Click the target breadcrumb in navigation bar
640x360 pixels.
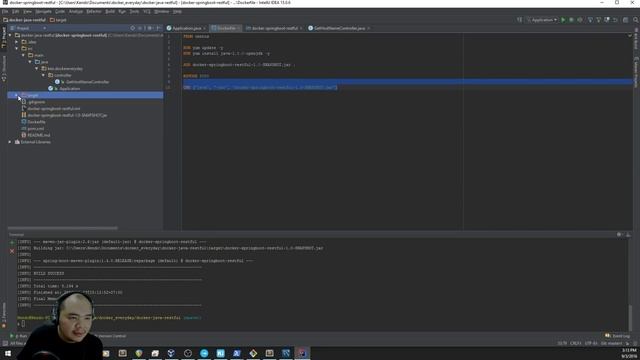[58, 20]
